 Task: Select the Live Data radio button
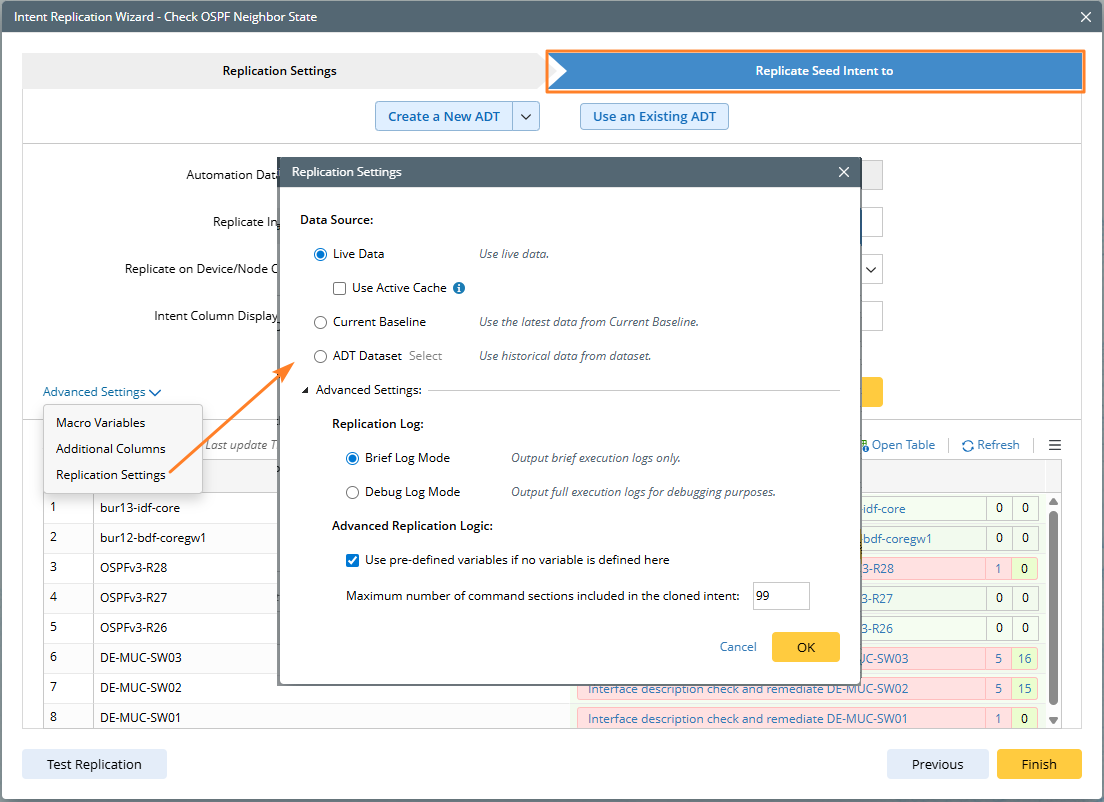pos(320,254)
